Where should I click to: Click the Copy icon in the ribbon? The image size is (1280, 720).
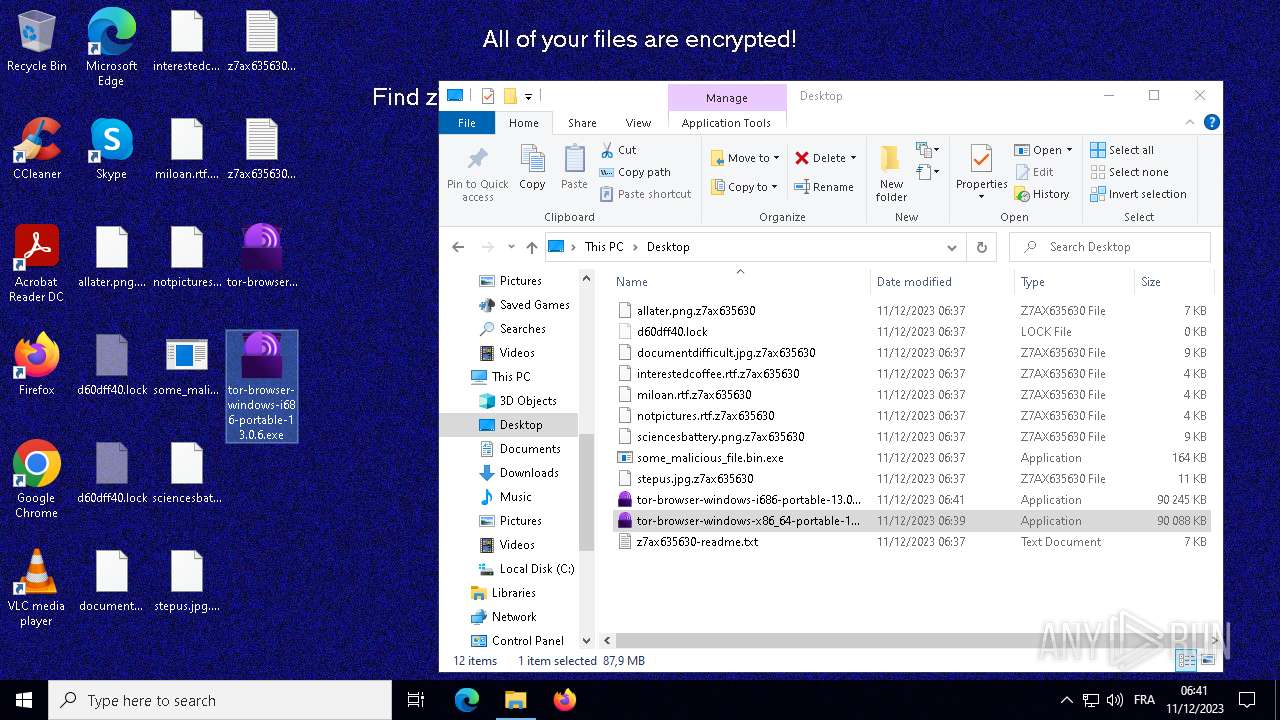click(532, 168)
